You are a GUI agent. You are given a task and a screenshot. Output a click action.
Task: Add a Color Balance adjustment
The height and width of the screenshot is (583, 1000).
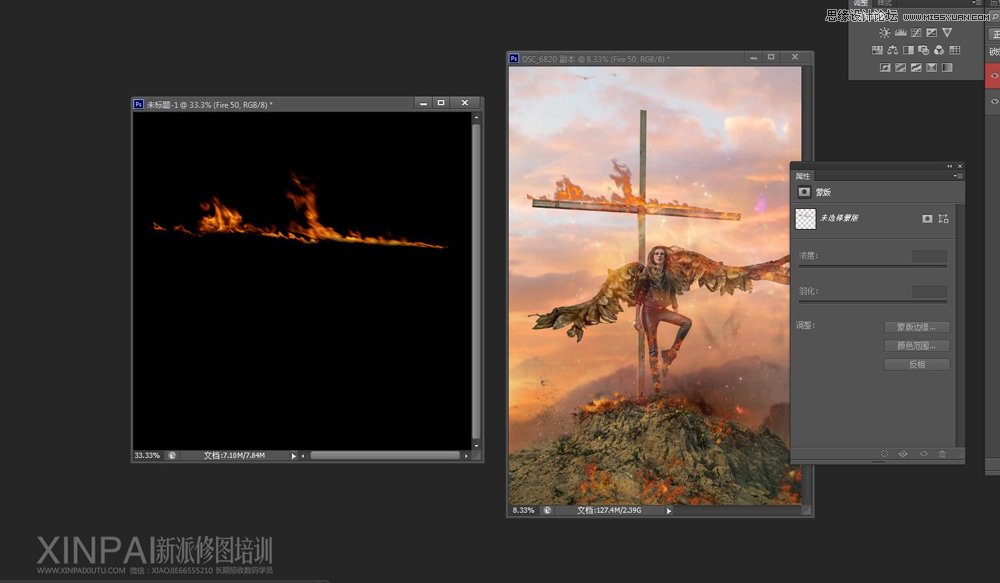892,50
